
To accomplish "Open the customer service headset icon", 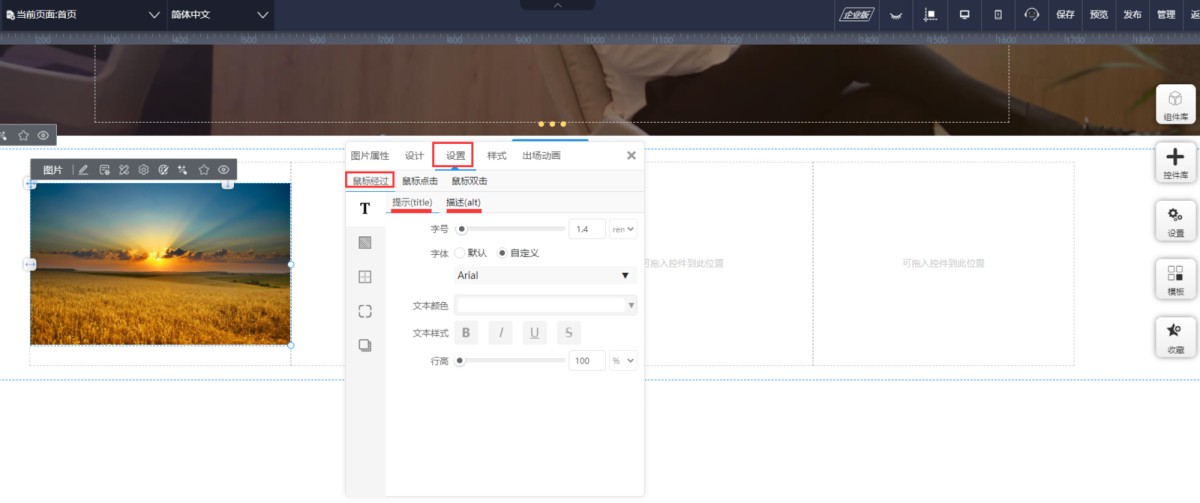I will point(1032,14).
